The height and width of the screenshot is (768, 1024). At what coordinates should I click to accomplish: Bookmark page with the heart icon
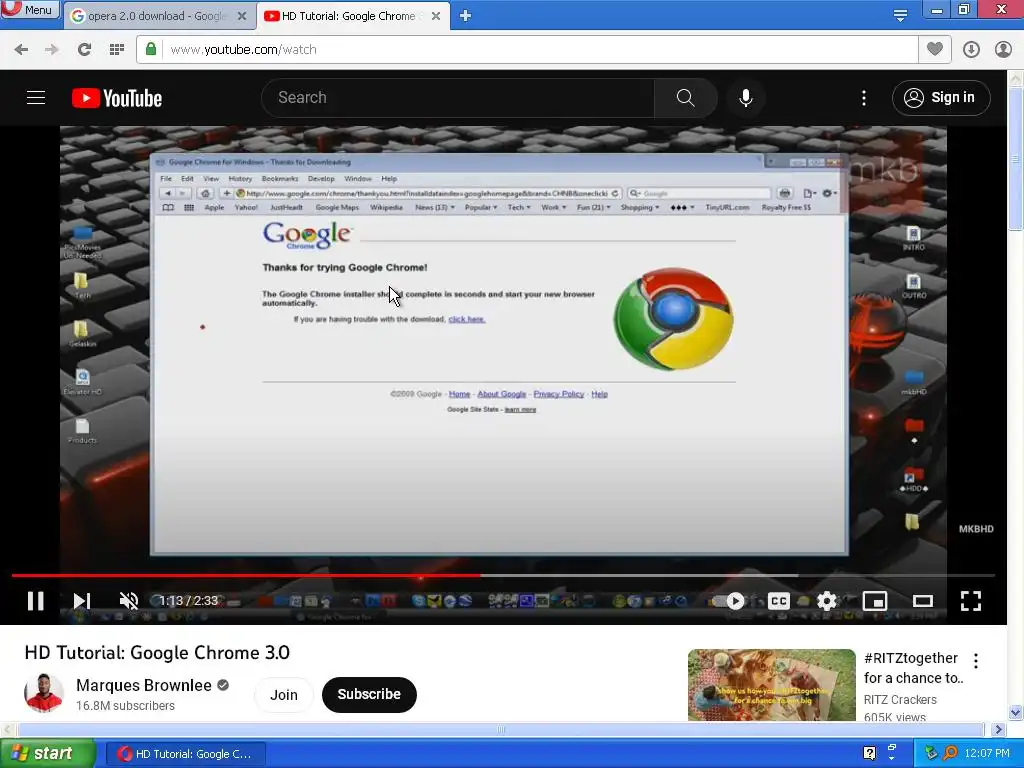935,49
